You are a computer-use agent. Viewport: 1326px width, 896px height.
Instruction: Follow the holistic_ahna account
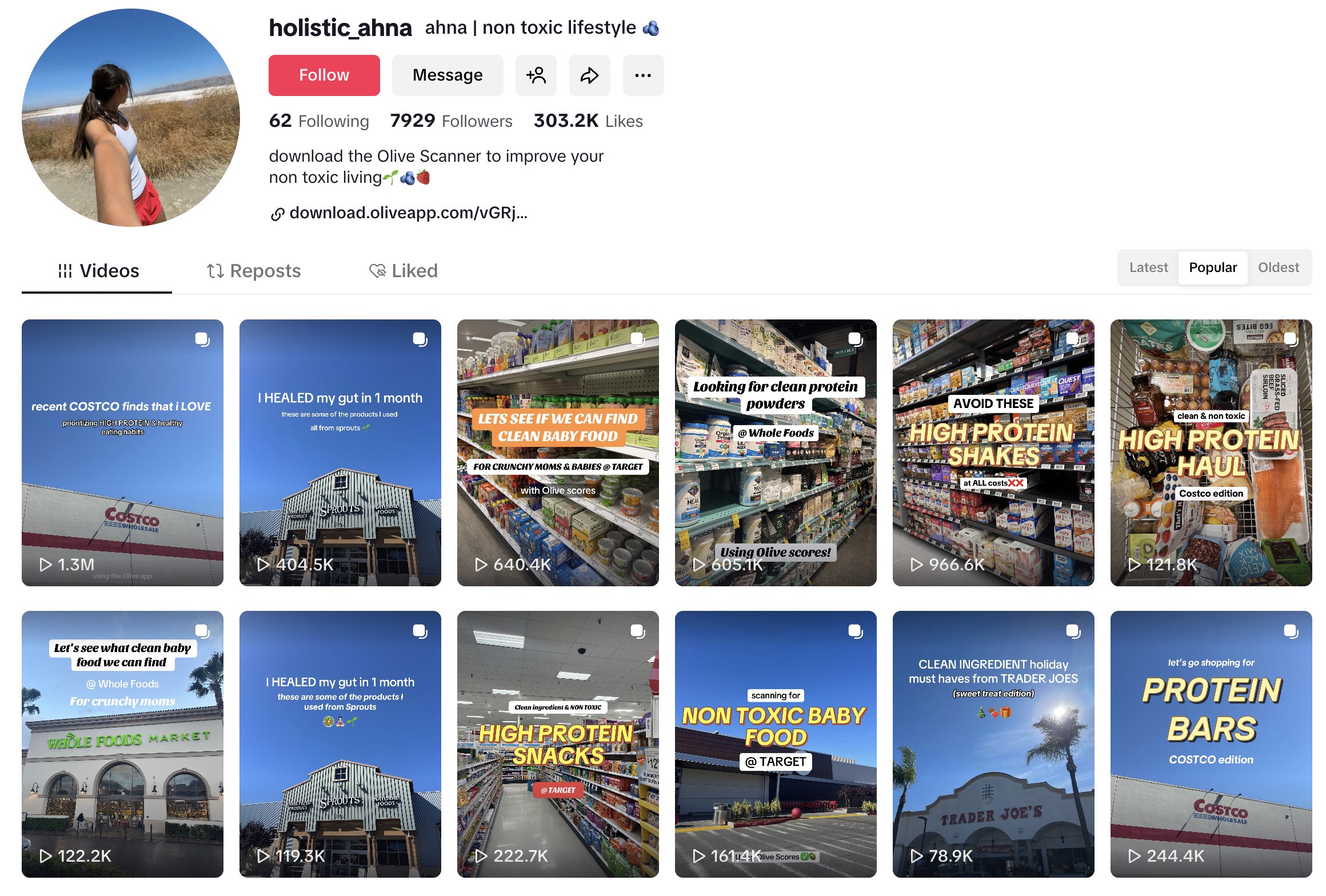coord(324,75)
